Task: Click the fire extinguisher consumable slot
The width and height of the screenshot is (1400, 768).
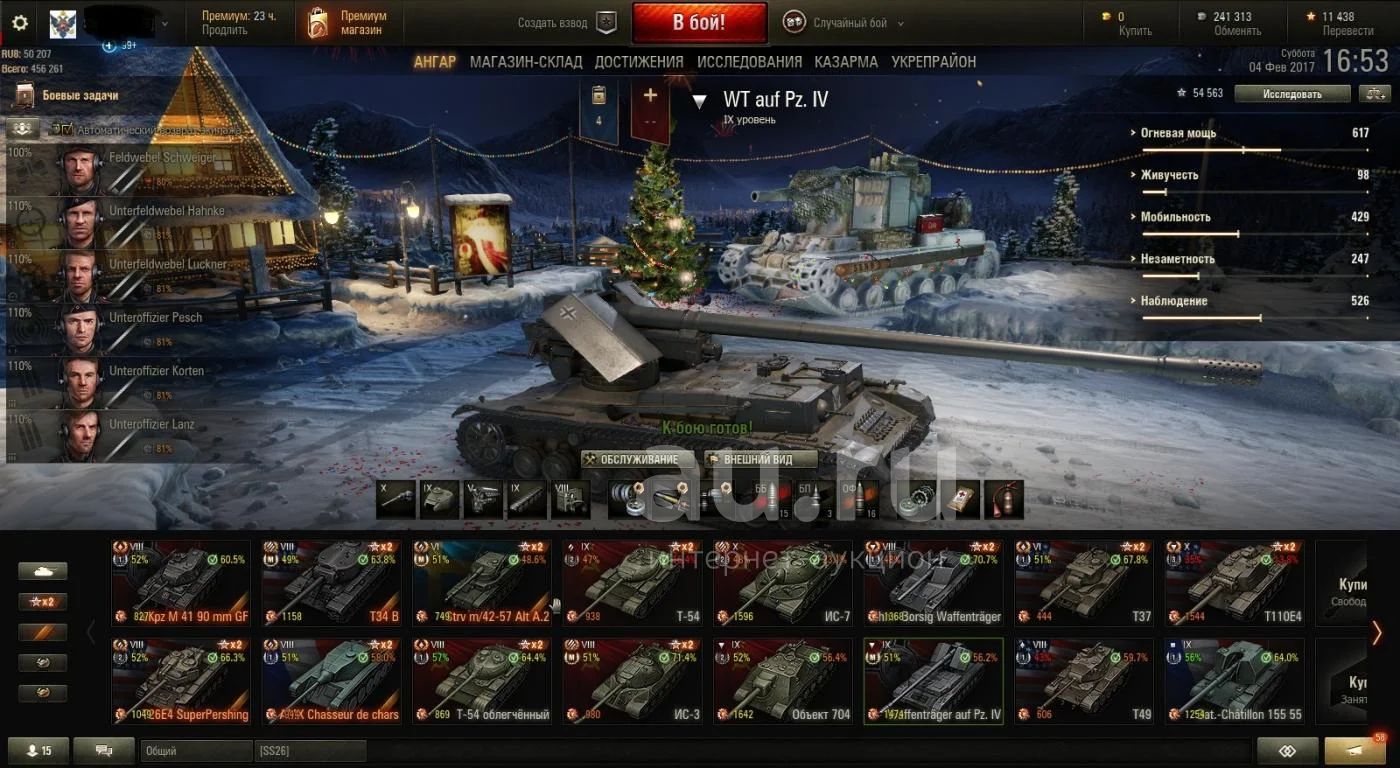Action: coord(1004,499)
